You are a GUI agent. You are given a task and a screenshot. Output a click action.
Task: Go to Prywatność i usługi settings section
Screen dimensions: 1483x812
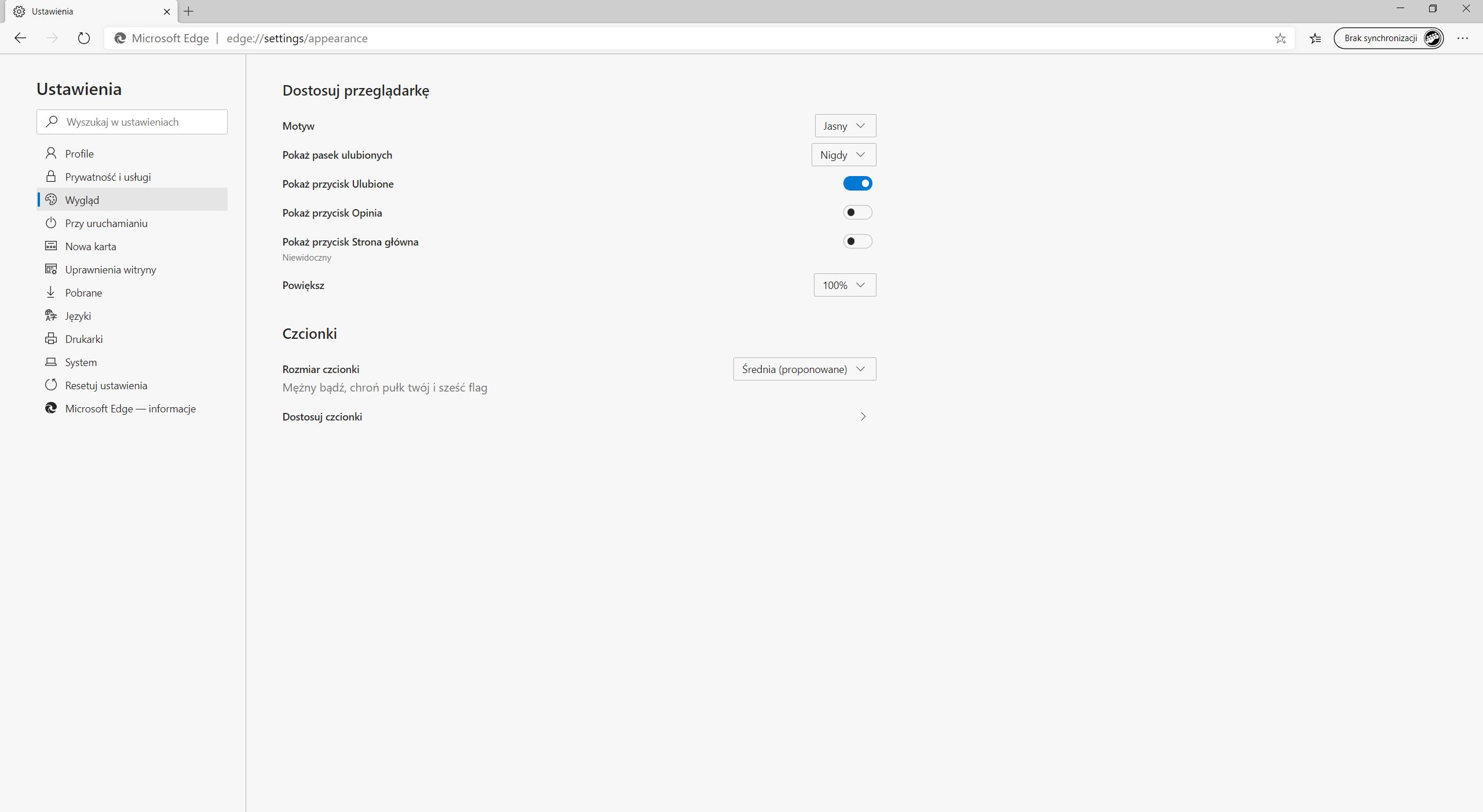(108, 177)
